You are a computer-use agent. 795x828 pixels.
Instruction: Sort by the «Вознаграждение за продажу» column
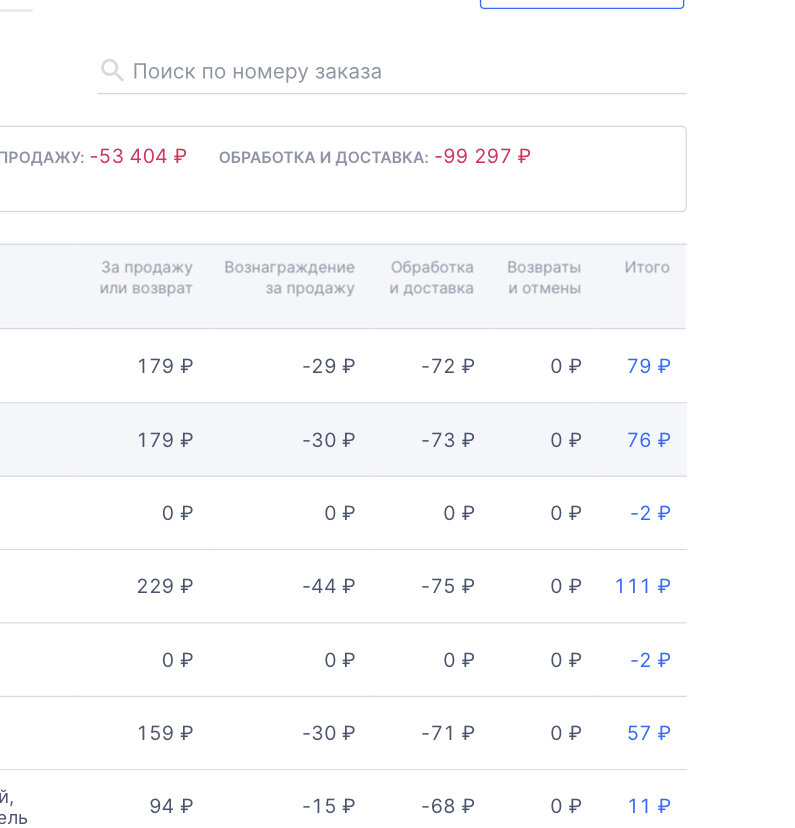coord(290,277)
